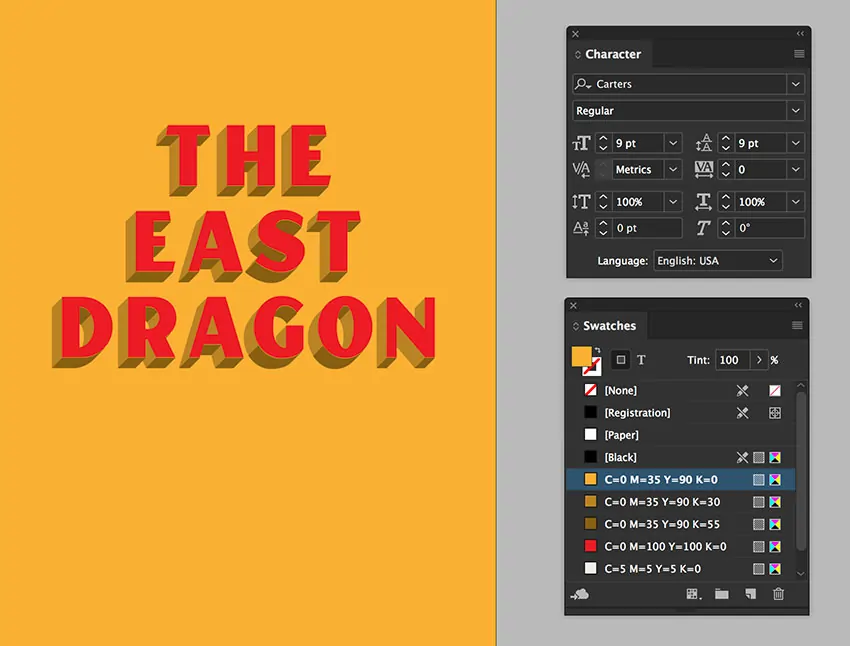Open the Swatches panel hamburger menu

point(797,326)
